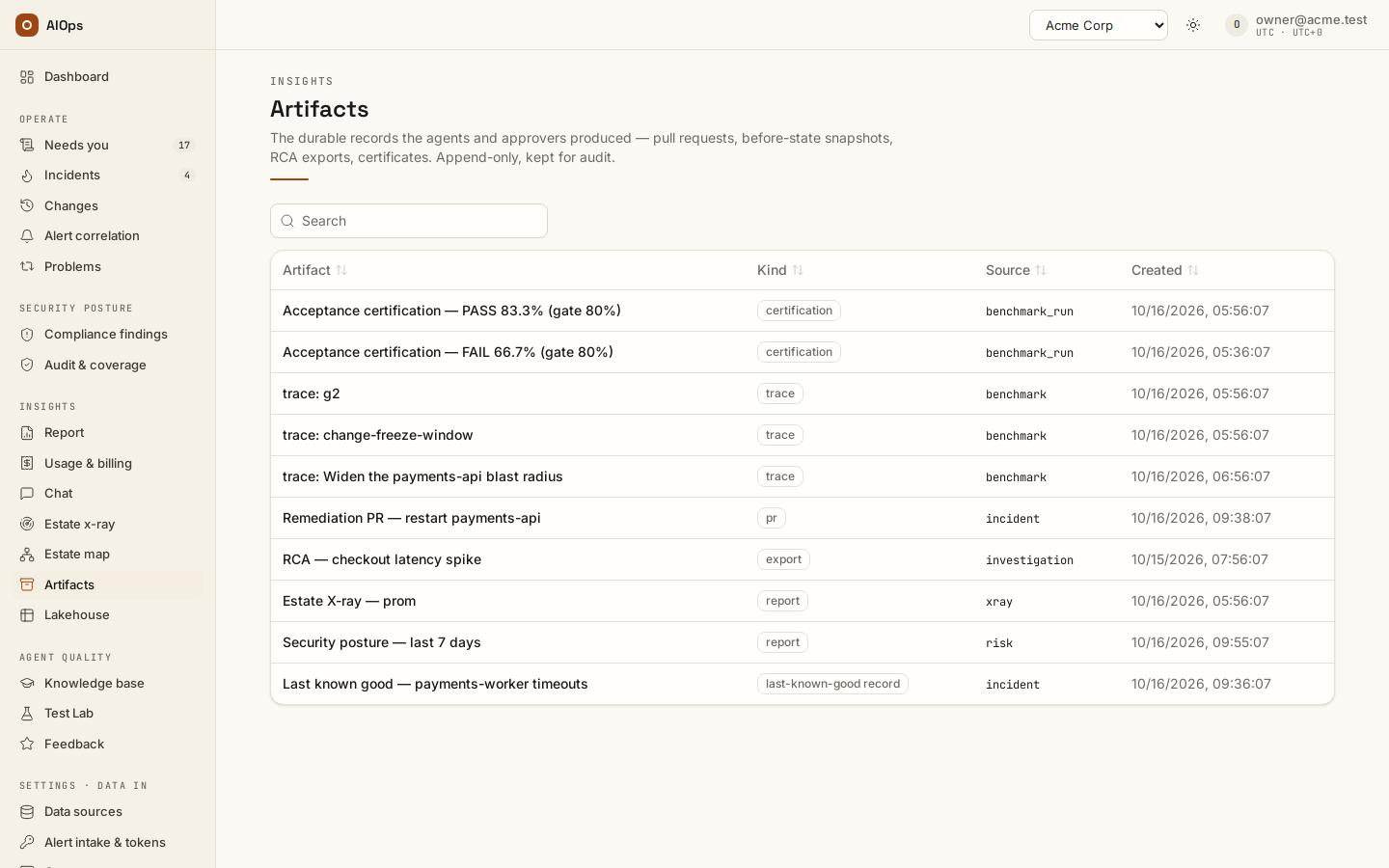
Task: Click the Usage & billing receipt icon
Action: coord(27,463)
